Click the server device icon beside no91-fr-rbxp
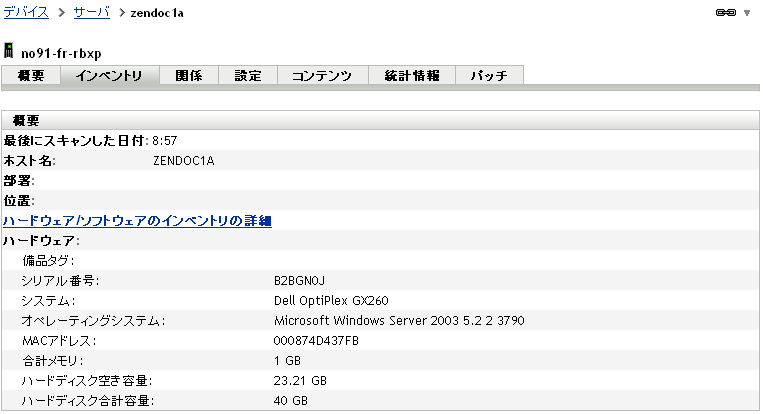Image resolution: width=763 pixels, height=414 pixels. [x=9, y=51]
